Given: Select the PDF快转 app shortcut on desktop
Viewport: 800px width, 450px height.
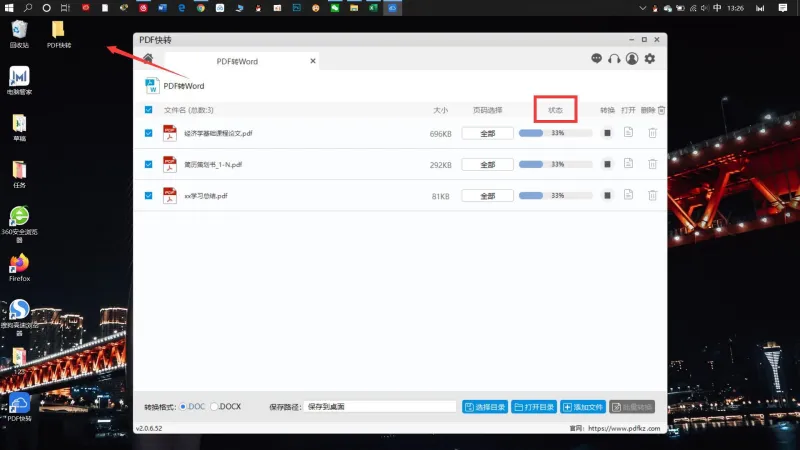Looking at the screenshot, I should 19,407.
